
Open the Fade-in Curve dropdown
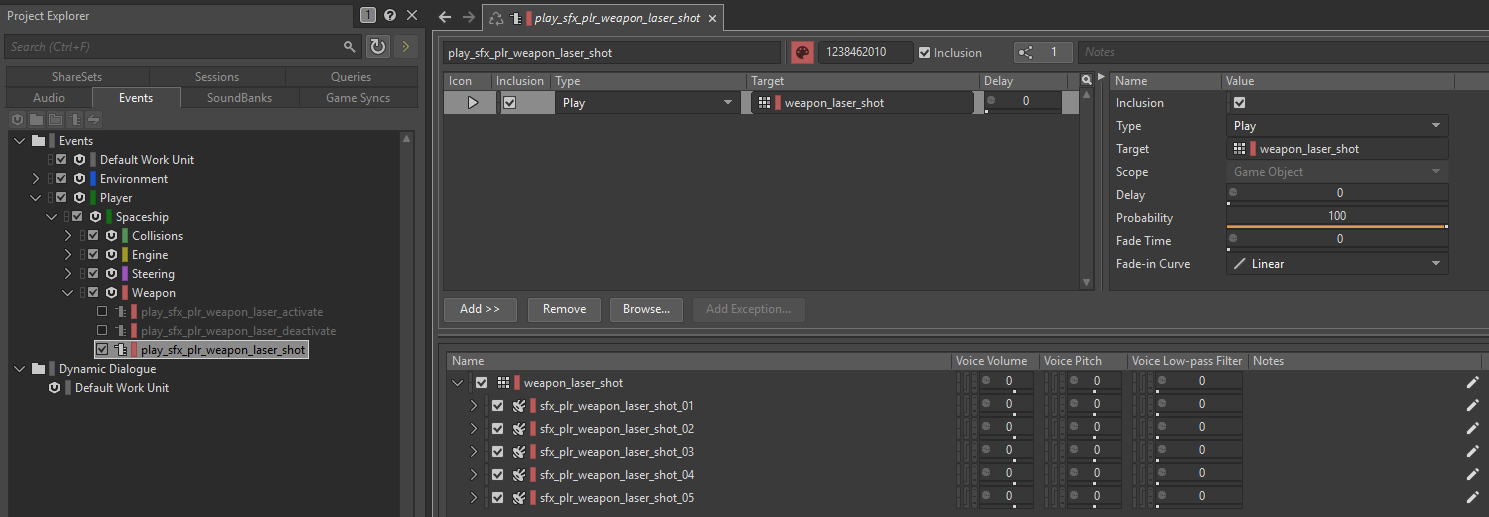point(1337,264)
